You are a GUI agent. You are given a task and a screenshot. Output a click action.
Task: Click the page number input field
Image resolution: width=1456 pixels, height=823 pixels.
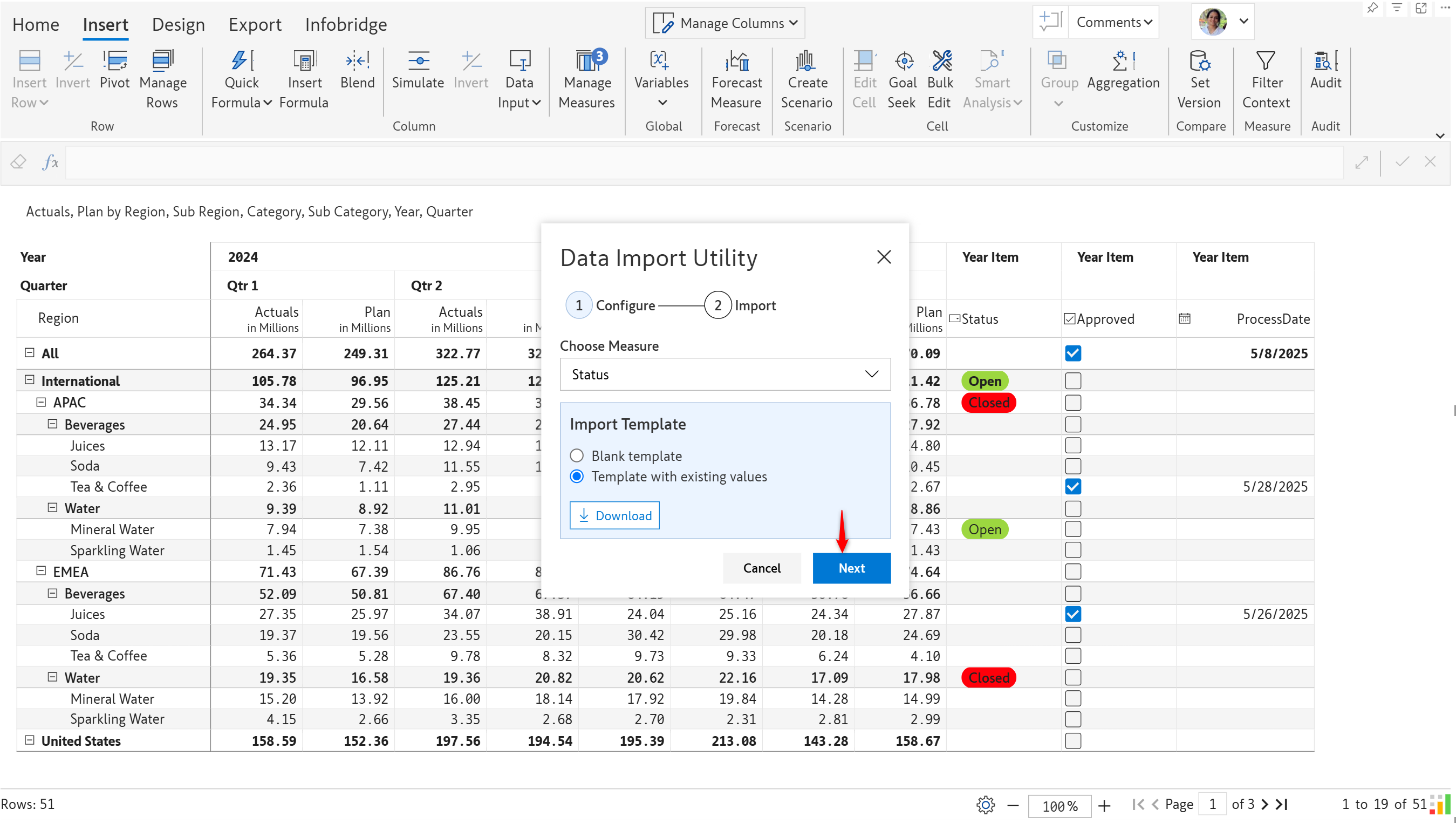click(x=1212, y=804)
